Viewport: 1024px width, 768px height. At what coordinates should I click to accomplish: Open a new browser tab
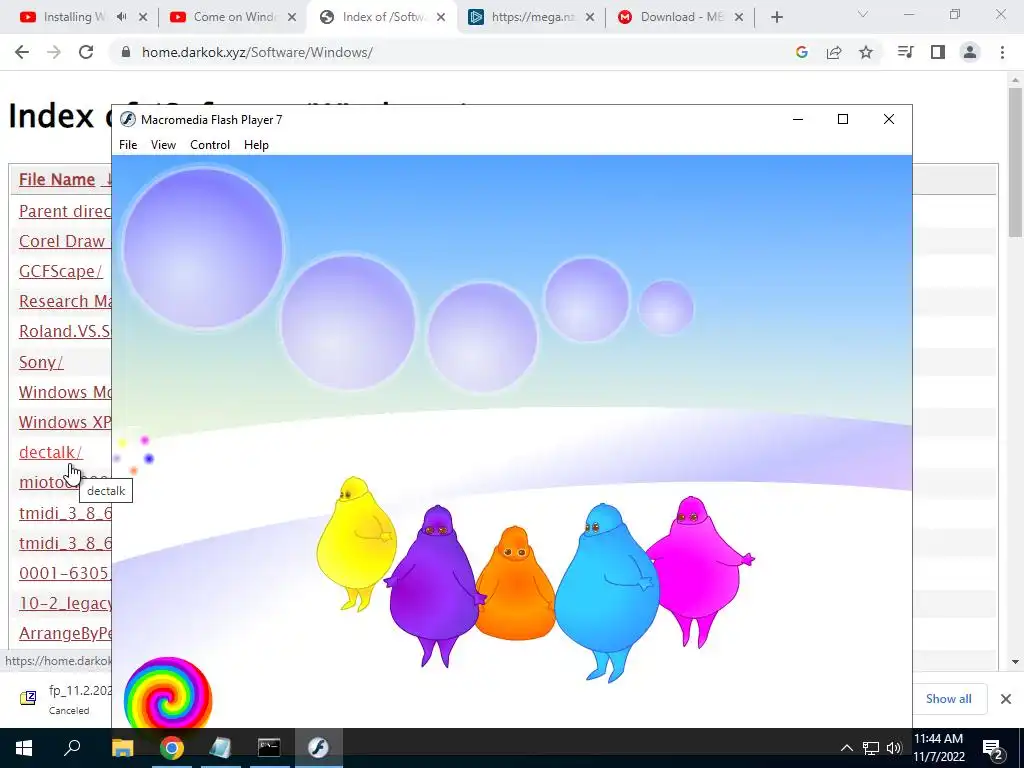point(776,18)
